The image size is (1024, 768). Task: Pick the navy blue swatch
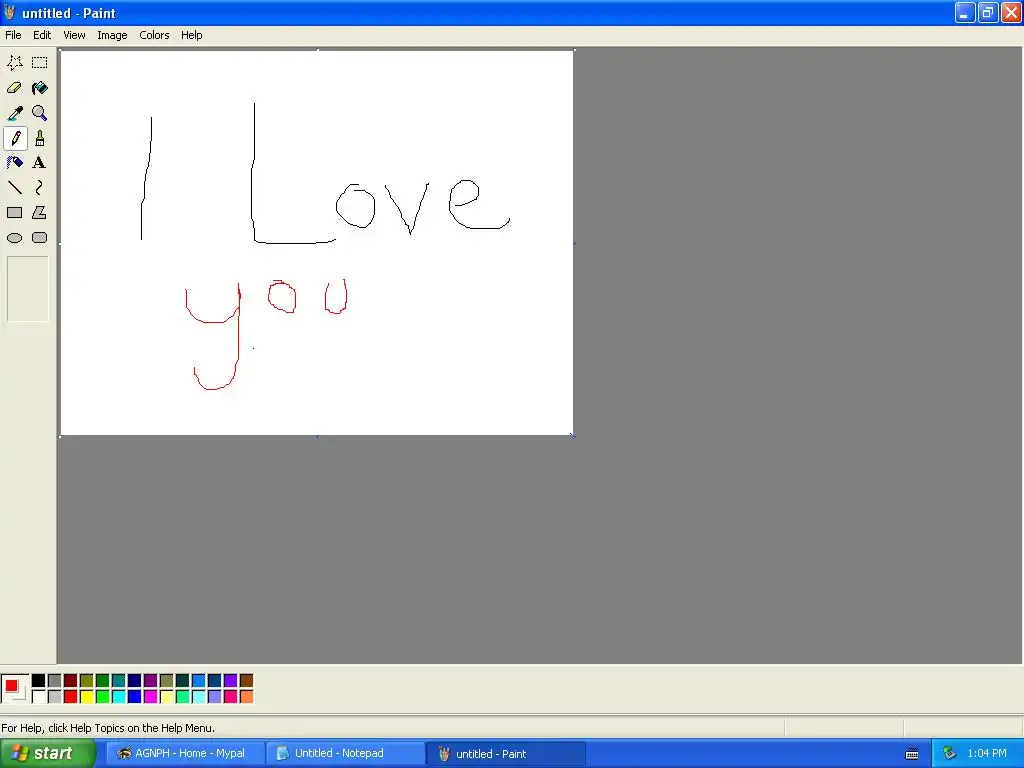[135, 680]
